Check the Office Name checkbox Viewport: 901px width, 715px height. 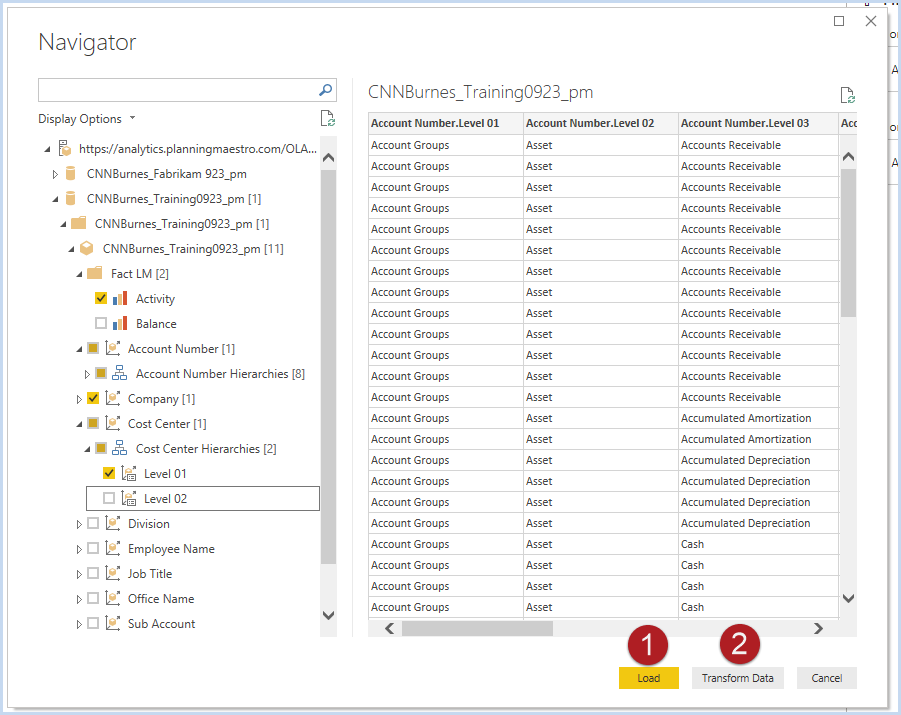(x=93, y=598)
